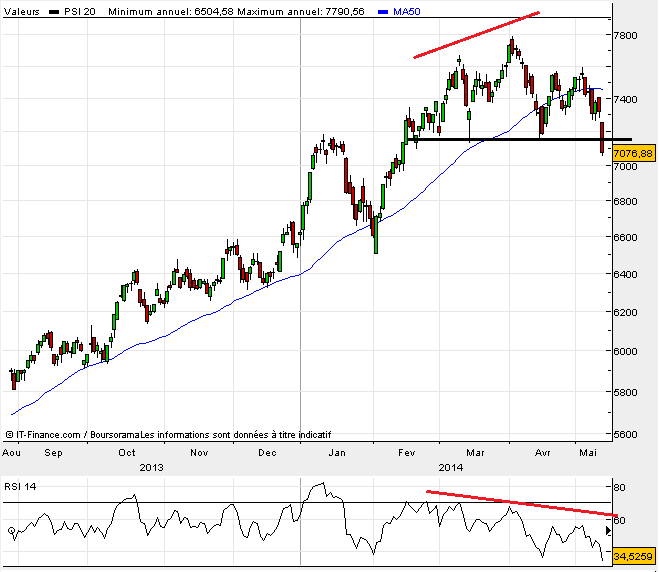Click the 7000 price axis label
Screen dimensions: 659x572
coord(625,166)
